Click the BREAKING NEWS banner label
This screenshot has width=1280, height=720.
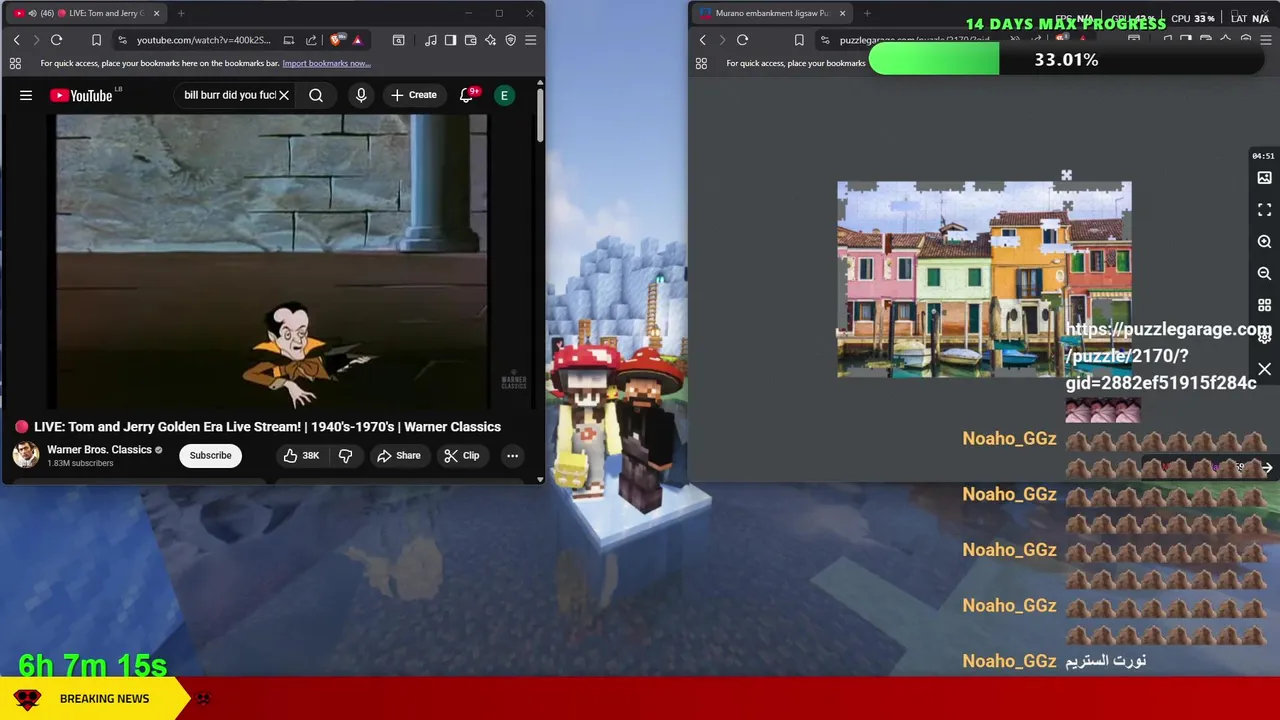point(104,698)
